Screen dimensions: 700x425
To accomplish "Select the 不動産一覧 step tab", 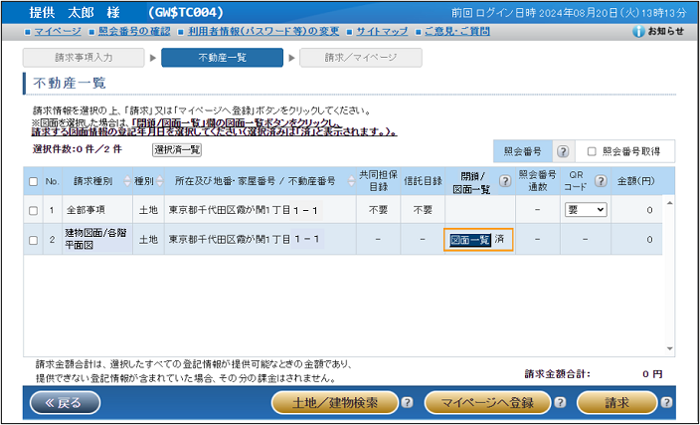I will coord(222,58).
